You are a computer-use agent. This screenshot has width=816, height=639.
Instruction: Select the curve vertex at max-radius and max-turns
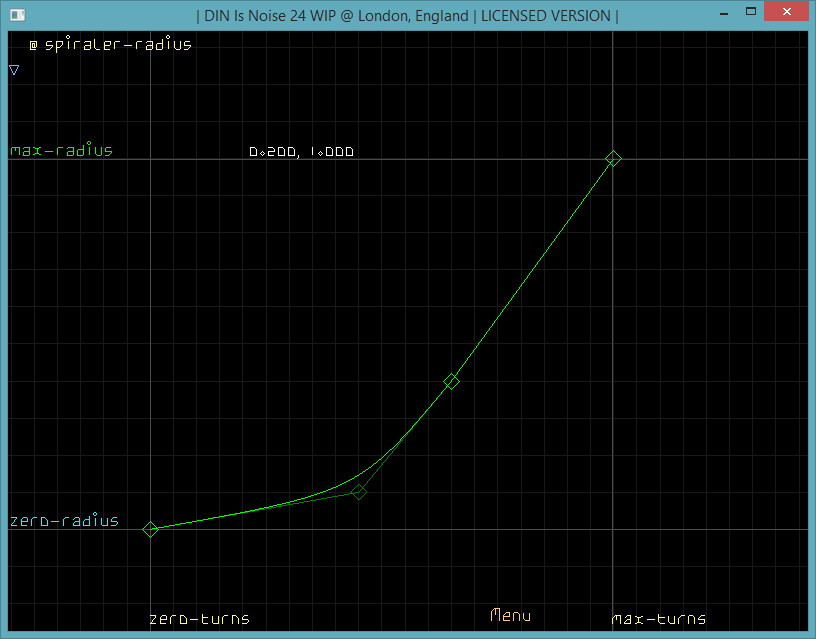(614, 158)
